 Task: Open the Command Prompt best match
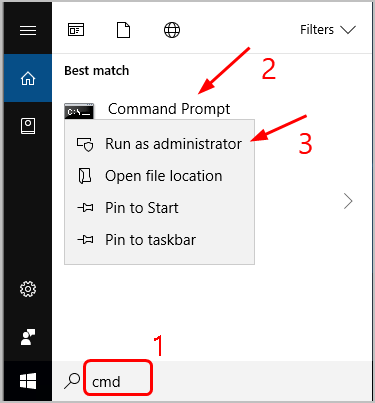[169, 109]
